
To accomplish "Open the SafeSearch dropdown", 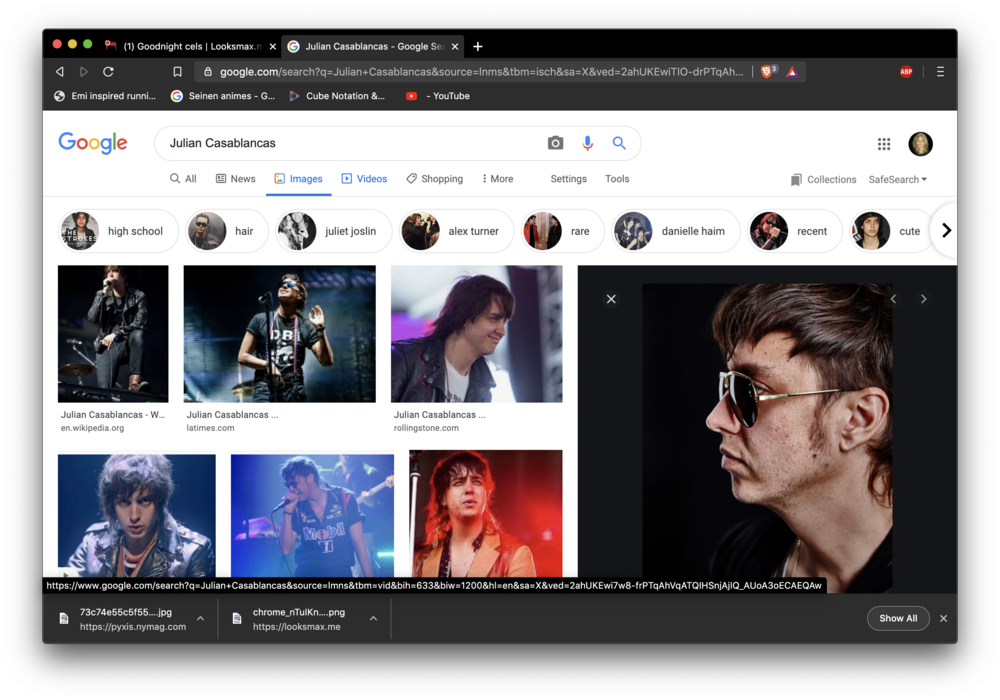I will point(897,180).
